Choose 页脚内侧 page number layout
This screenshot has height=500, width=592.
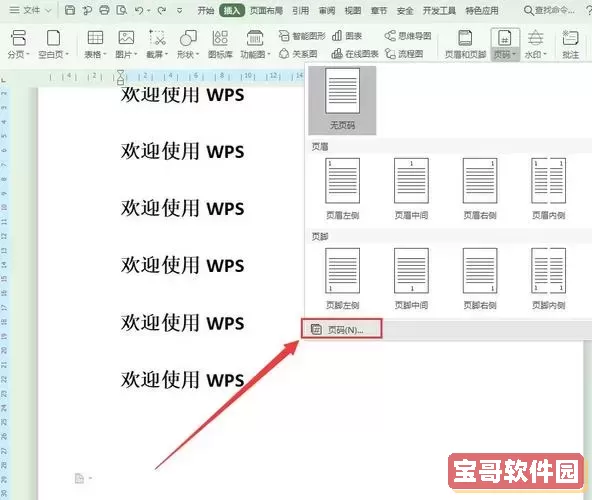pyautogui.click(x=548, y=278)
